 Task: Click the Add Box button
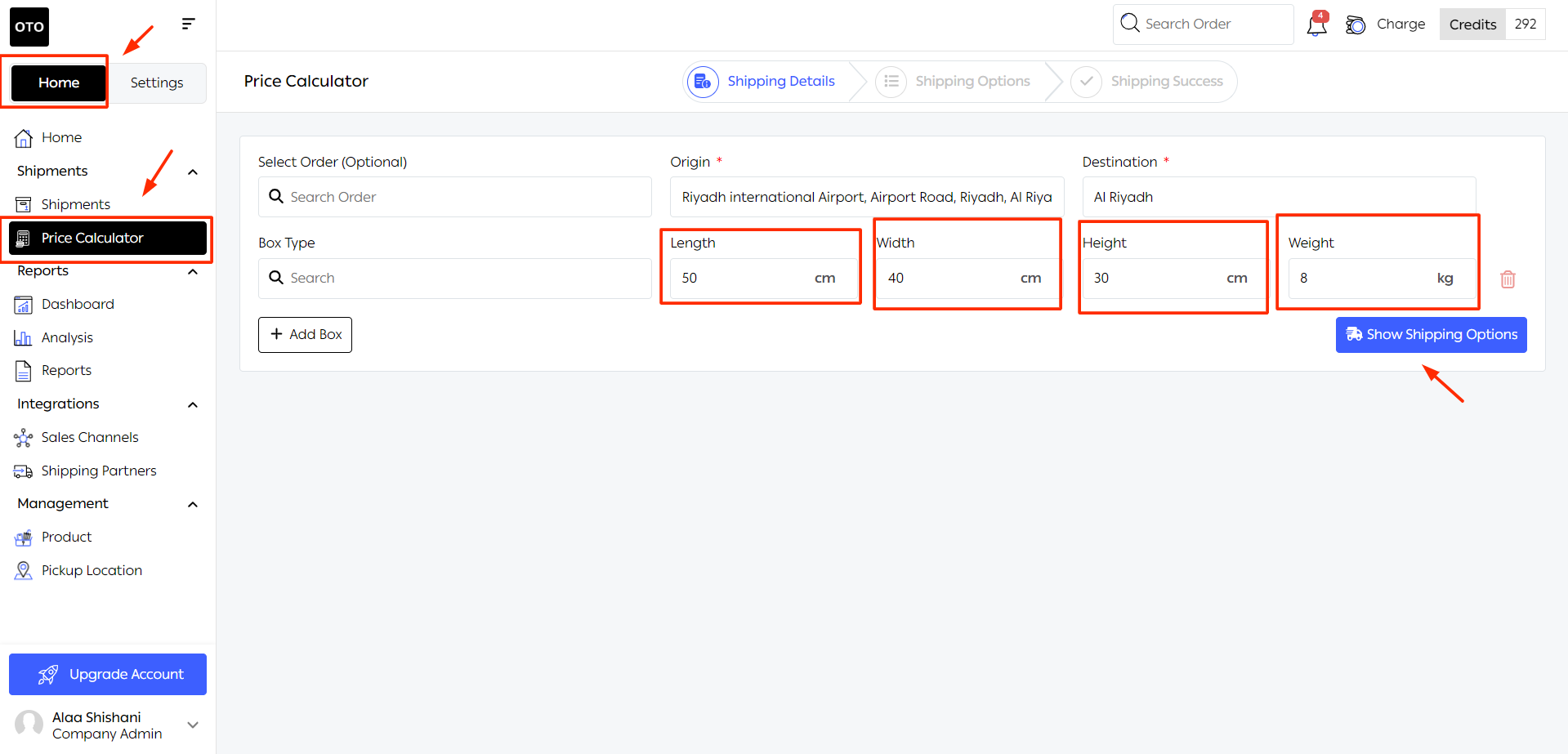point(305,335)
